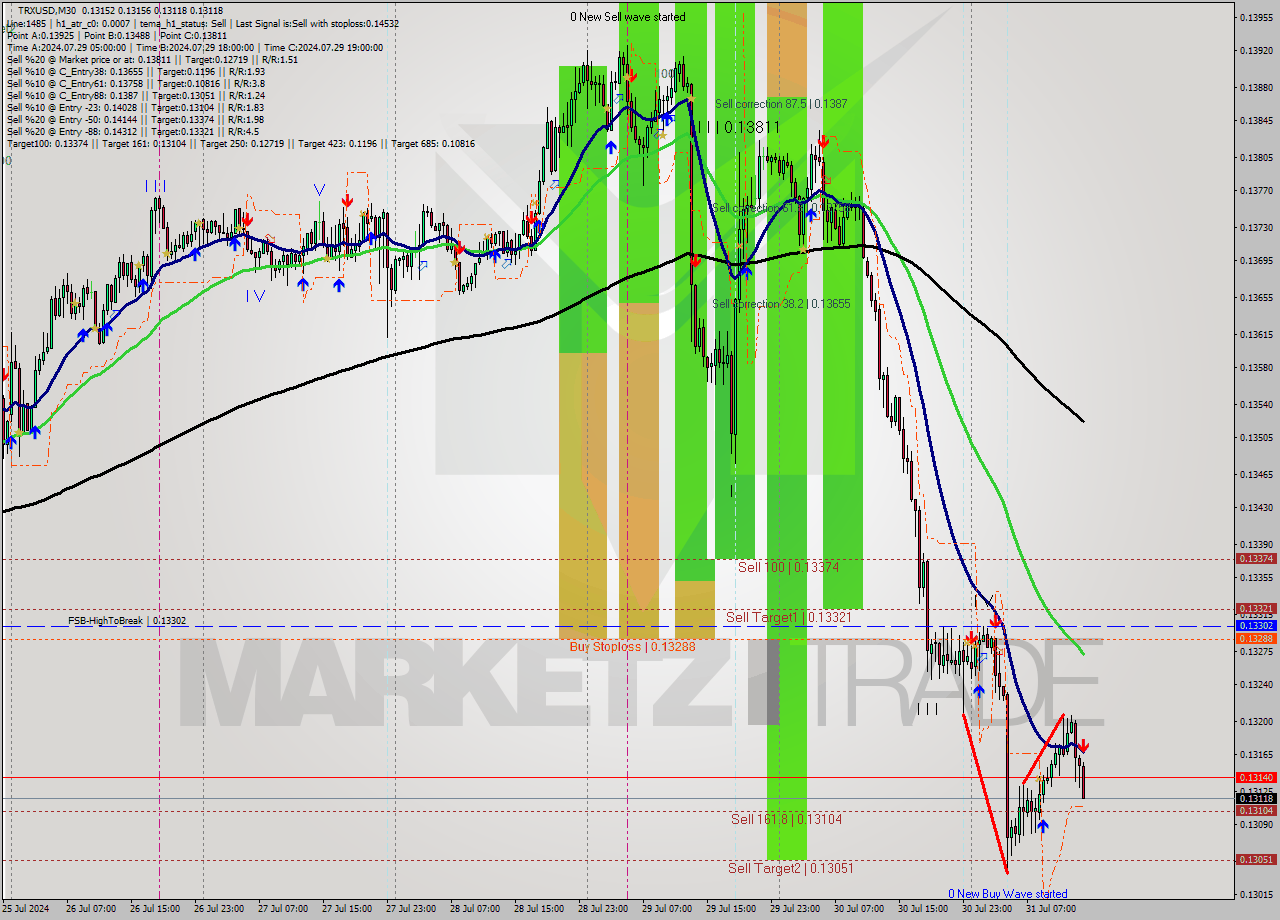Click the red 0.13140 price tag
The width and height of the screenshot is (1280, 920).
point(1256,777)
